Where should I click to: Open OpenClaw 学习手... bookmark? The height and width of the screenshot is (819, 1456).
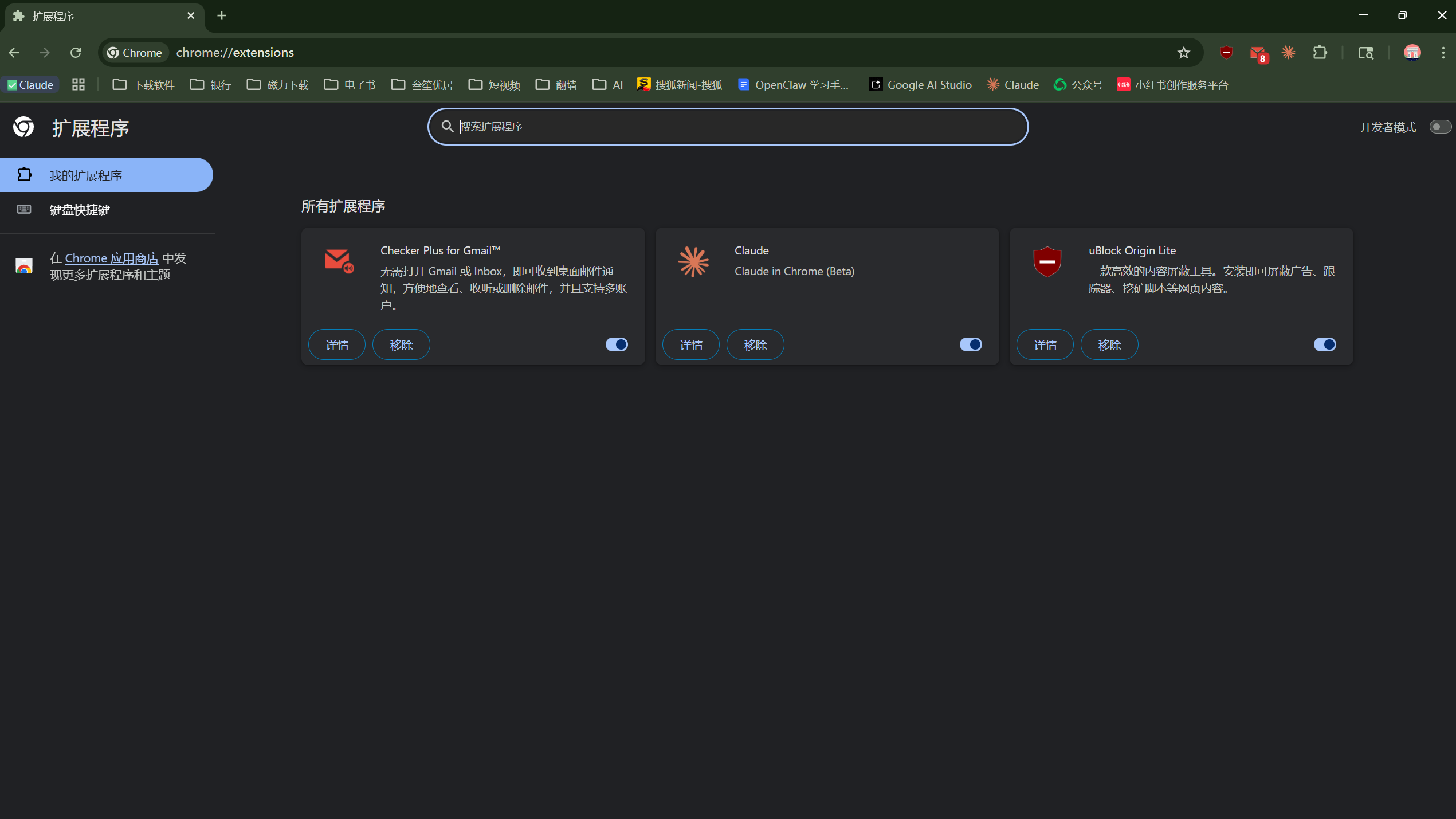pyautogui.click(x=794, y=85)
